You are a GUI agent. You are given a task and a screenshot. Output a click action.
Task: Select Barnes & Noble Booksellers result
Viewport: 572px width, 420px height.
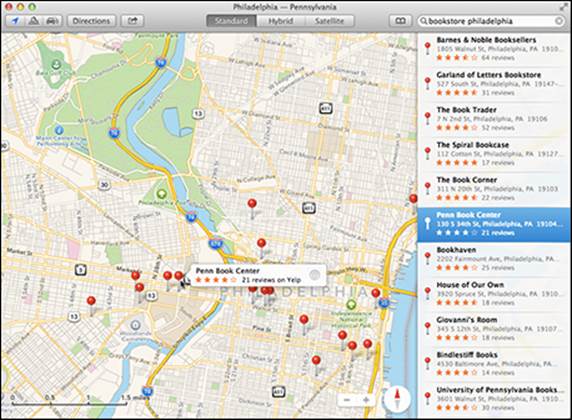point(494,49)
